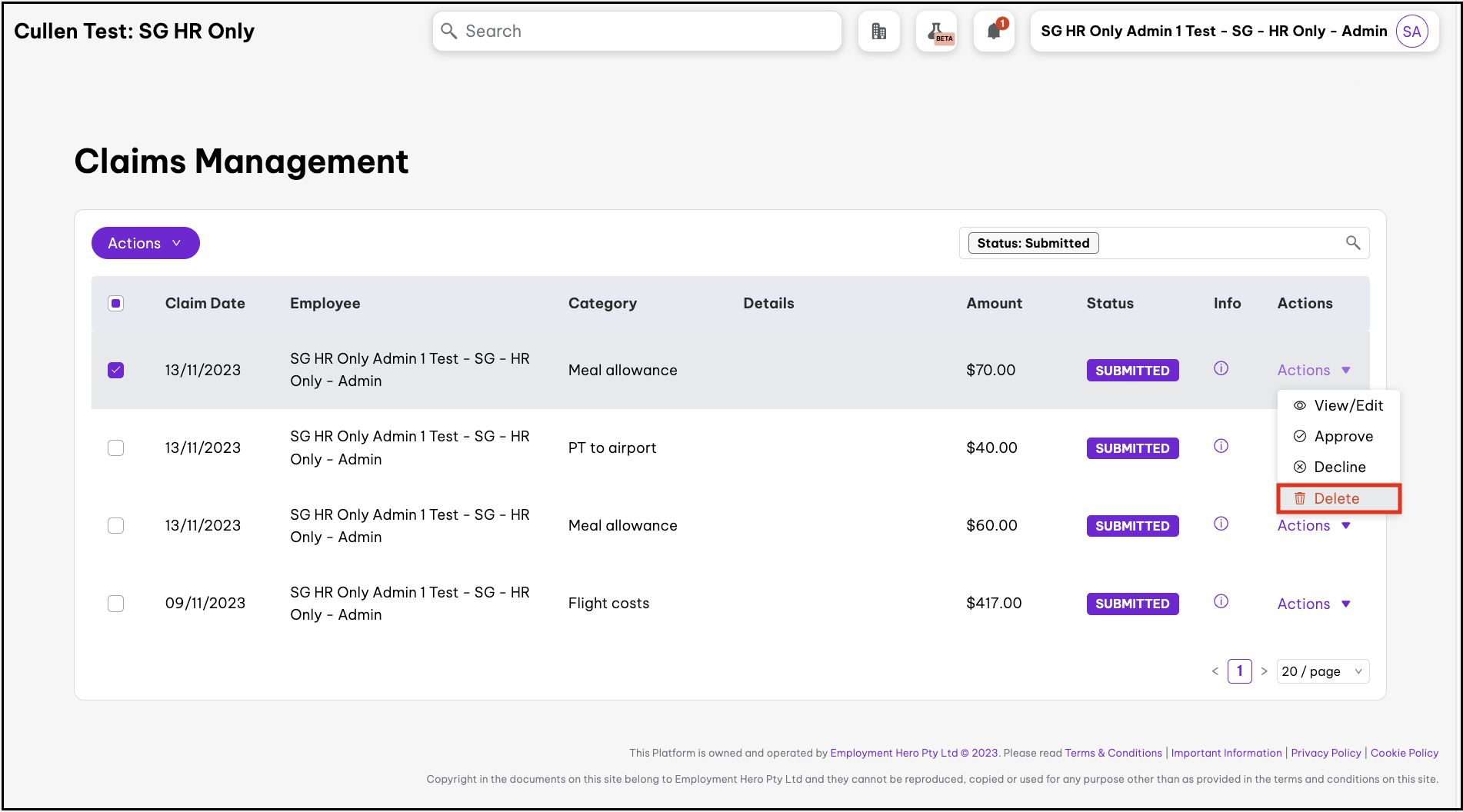
Task: Select the PT to airport claim checkbox
Action: pos(116,448)
